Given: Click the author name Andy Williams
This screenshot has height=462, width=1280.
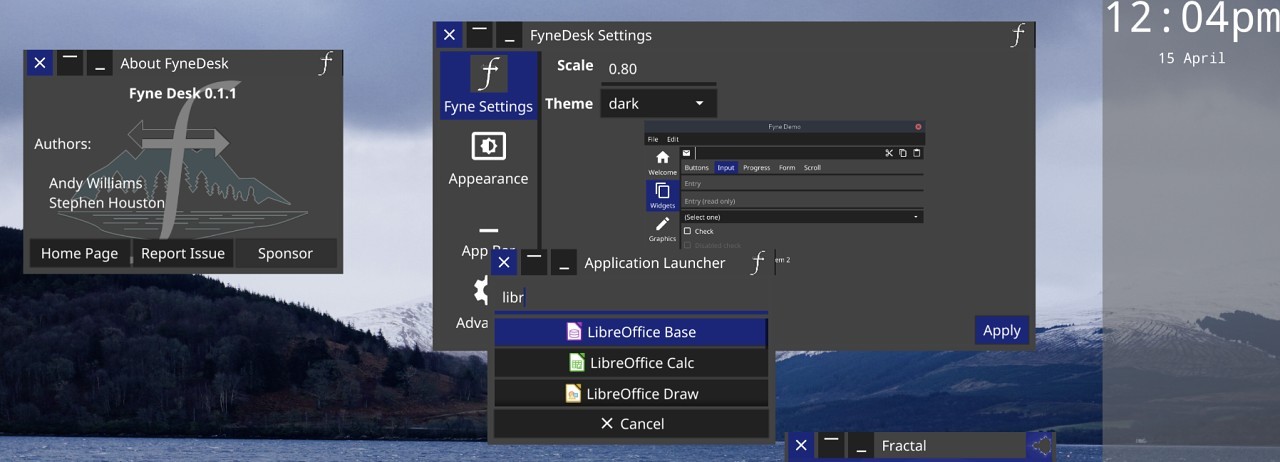Looking at the screenshot, I should pyautogui.click(x=96, y=183).
